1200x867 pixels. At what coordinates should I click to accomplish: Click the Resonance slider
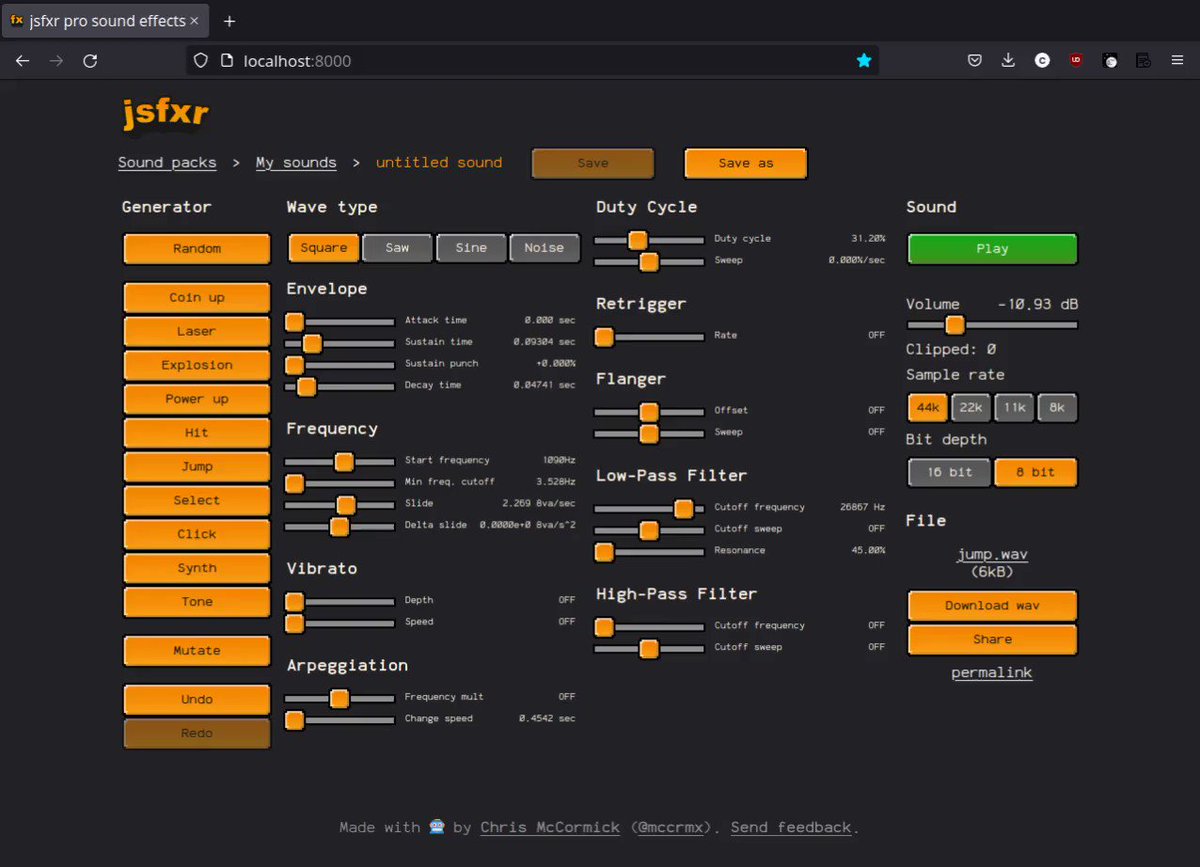[x=649, y=551]
